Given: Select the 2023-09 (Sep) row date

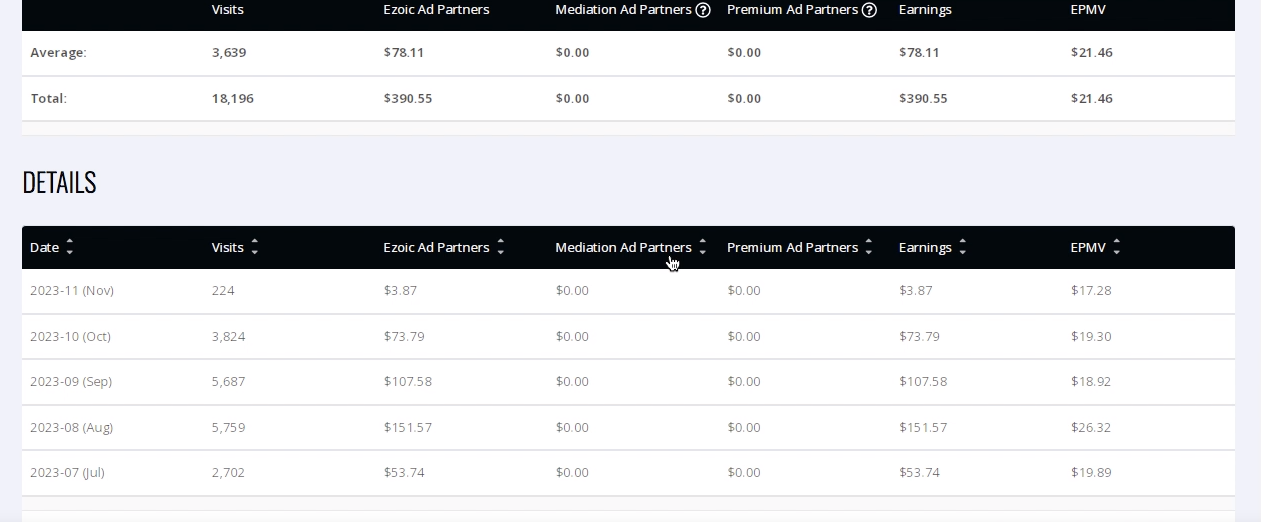Looking at the screenshot, I should (71, 381).
